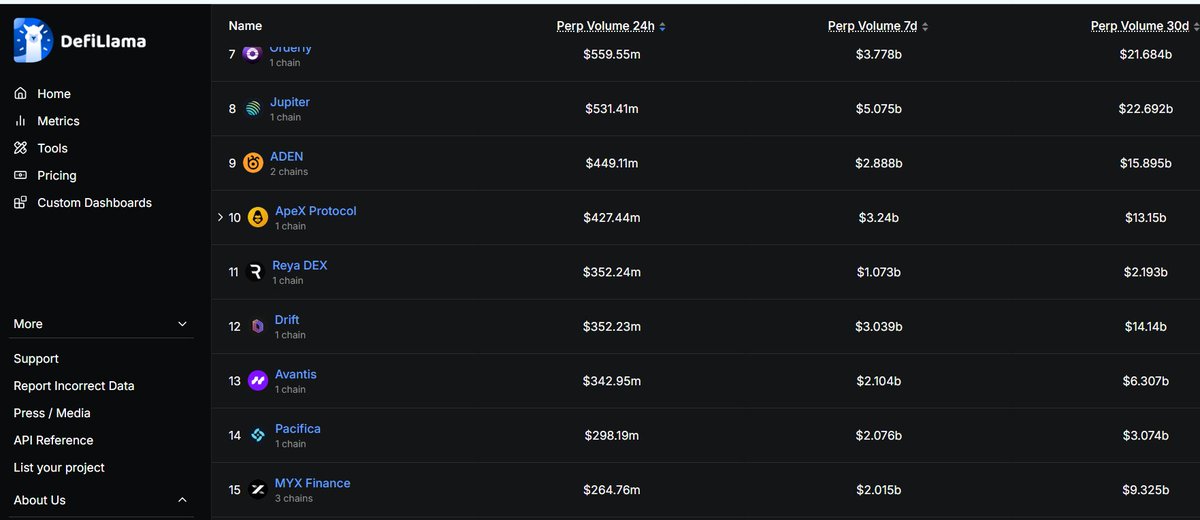
Task: Open API Reference link
Action: [53, 440]
